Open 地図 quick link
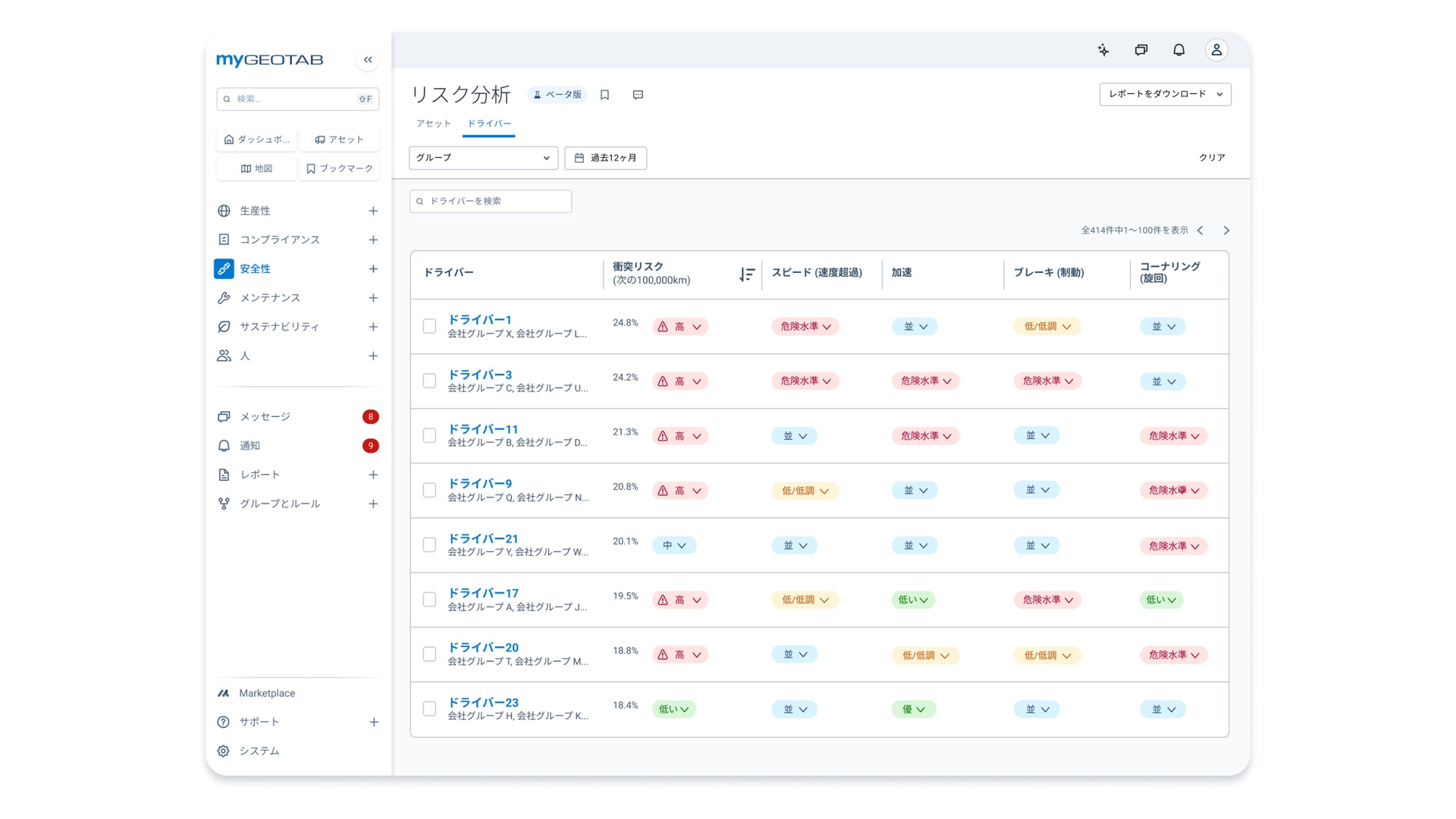The height and width of the screenshot is (819, 1456). [x=256, y=168]
